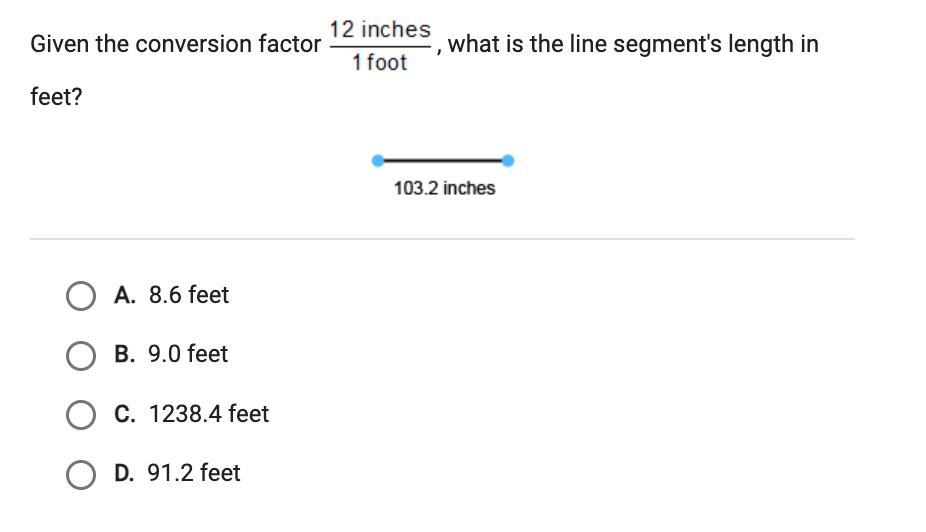The image size is (926, 532).
Task: Click the left blue endpoint of the segment
Action: point(377,160)
